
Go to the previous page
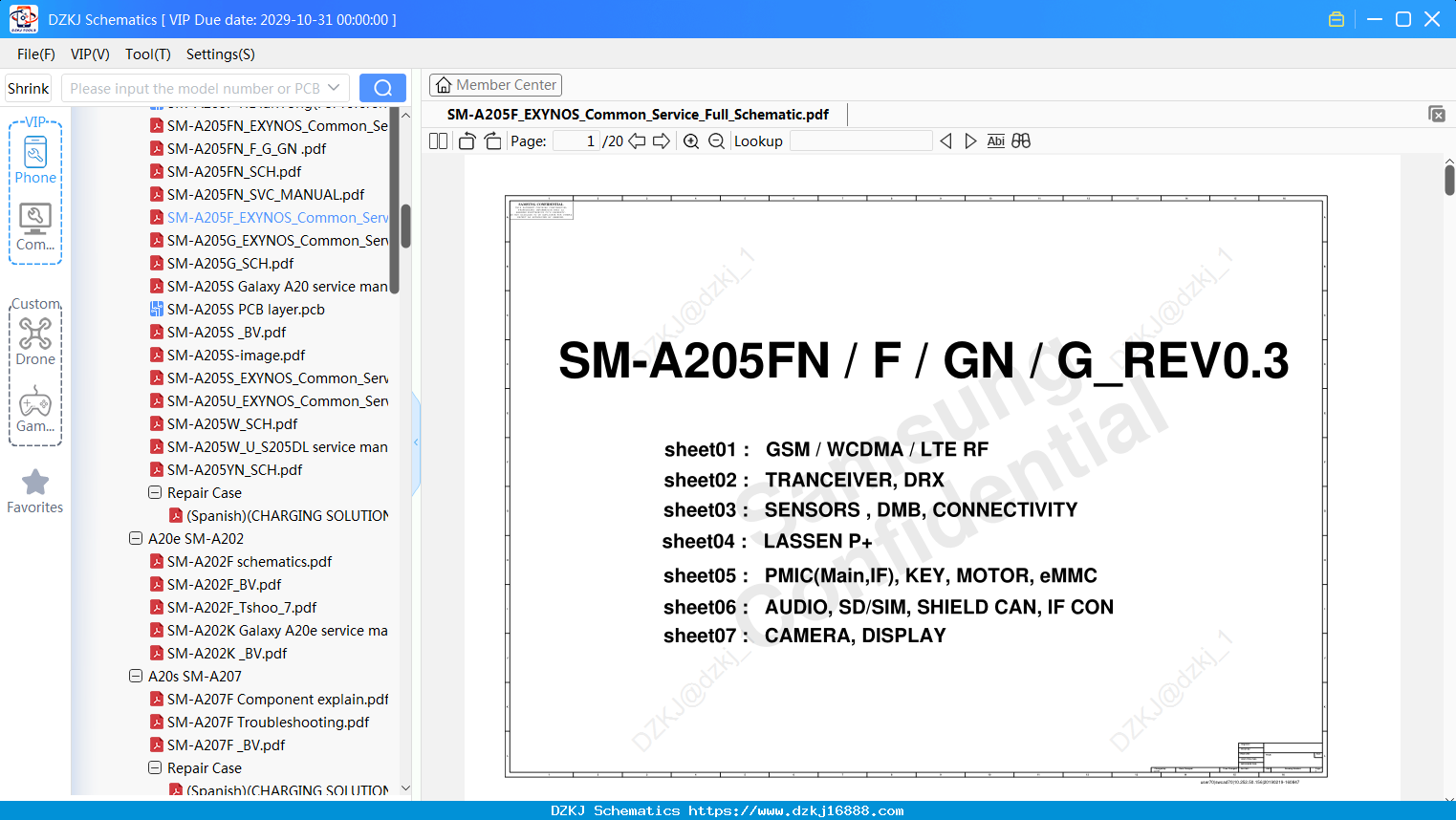(x=637, y=141)
